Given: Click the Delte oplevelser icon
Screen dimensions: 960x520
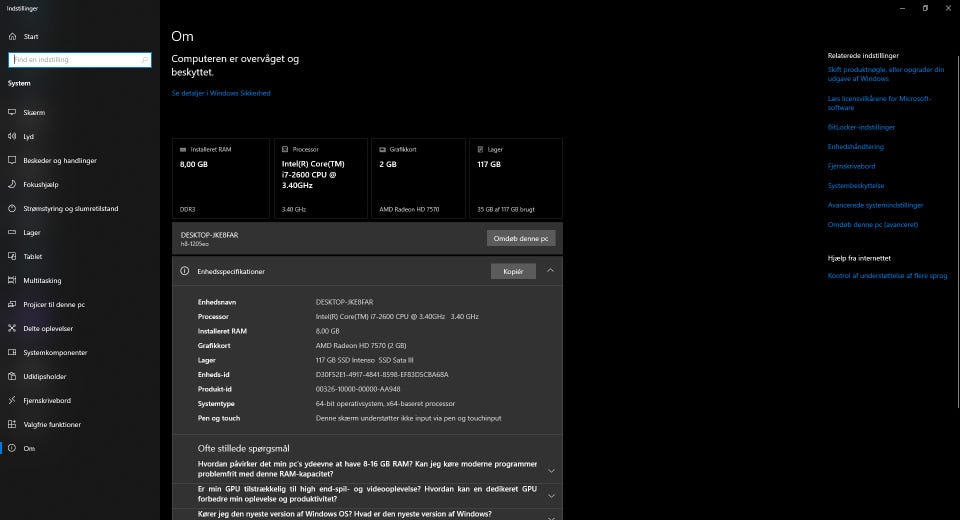Looking at the screenshot, I should point(12,328).
